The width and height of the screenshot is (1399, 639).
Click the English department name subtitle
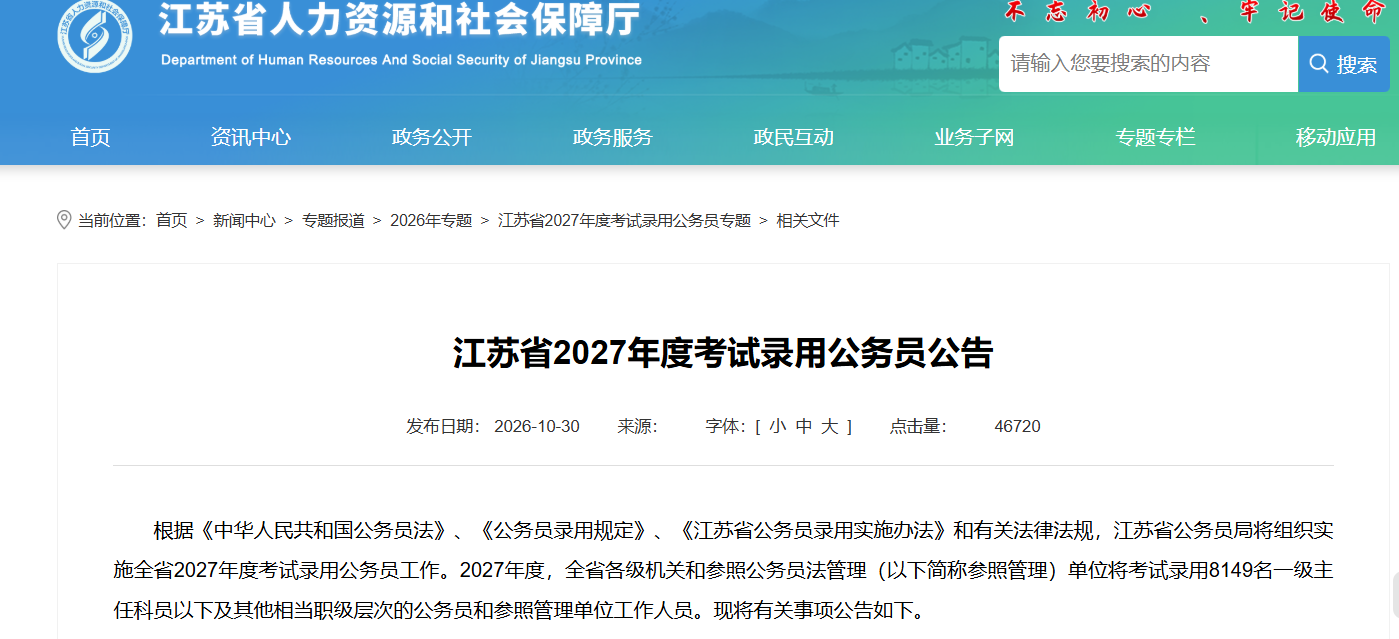[x=401, y=60]
